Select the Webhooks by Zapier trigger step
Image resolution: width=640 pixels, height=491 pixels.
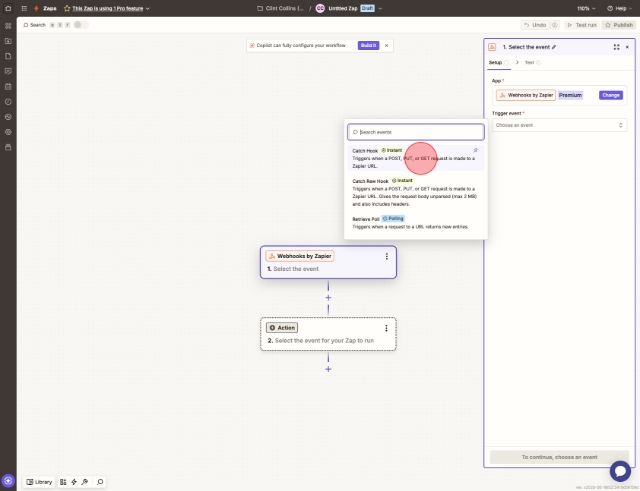[328, 262]
